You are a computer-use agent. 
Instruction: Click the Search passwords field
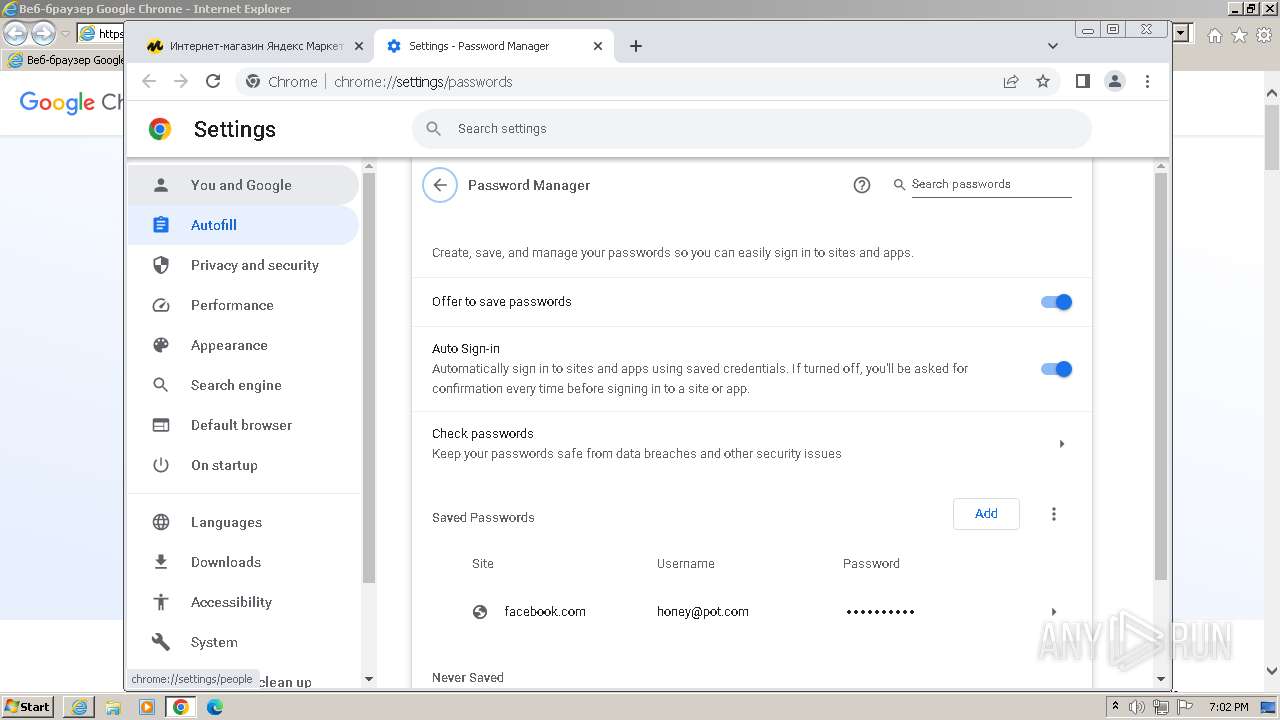(990, 185)
